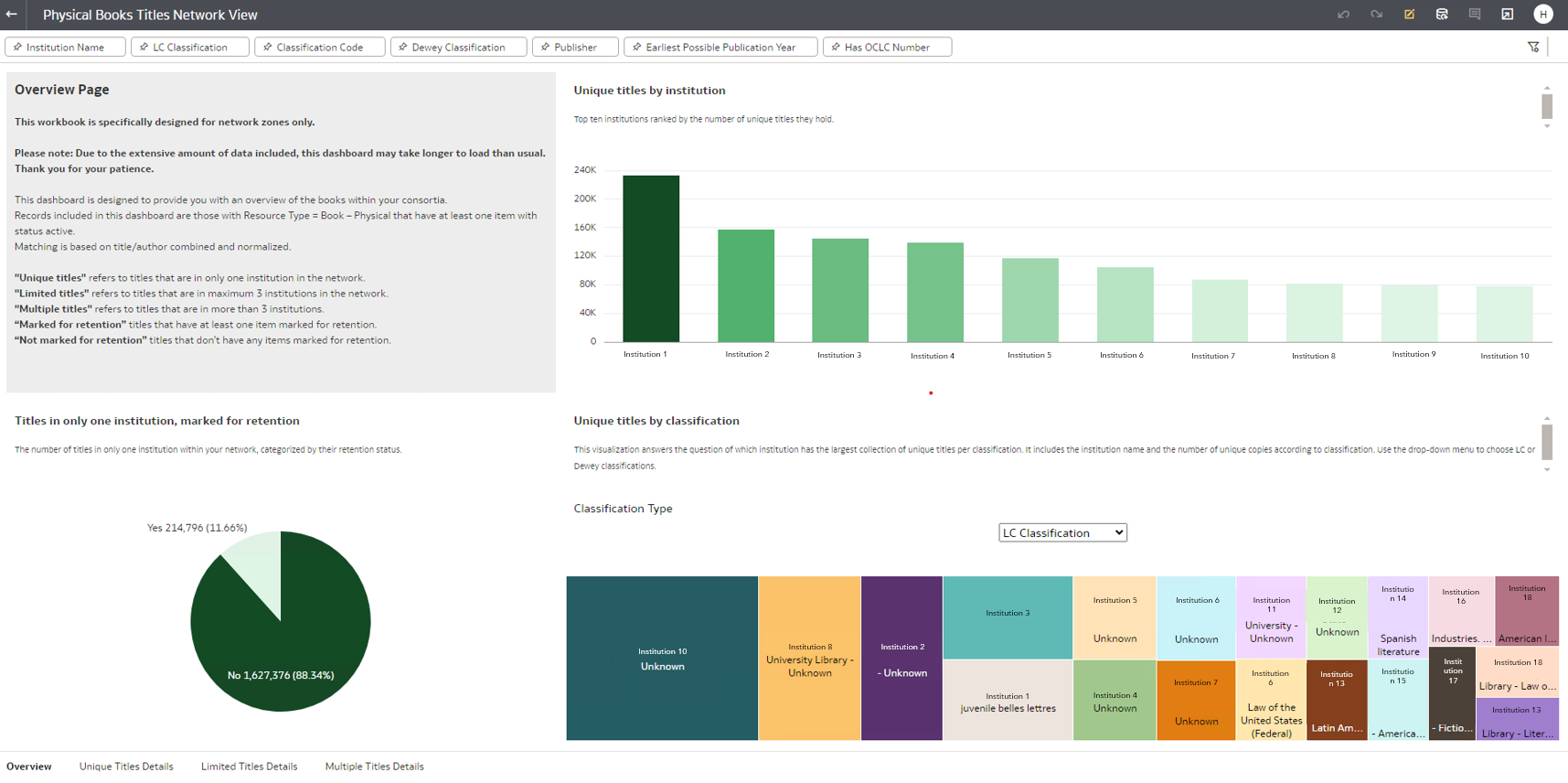
Task: Click the Law of the United States tile
Action: pos(1271,701)
